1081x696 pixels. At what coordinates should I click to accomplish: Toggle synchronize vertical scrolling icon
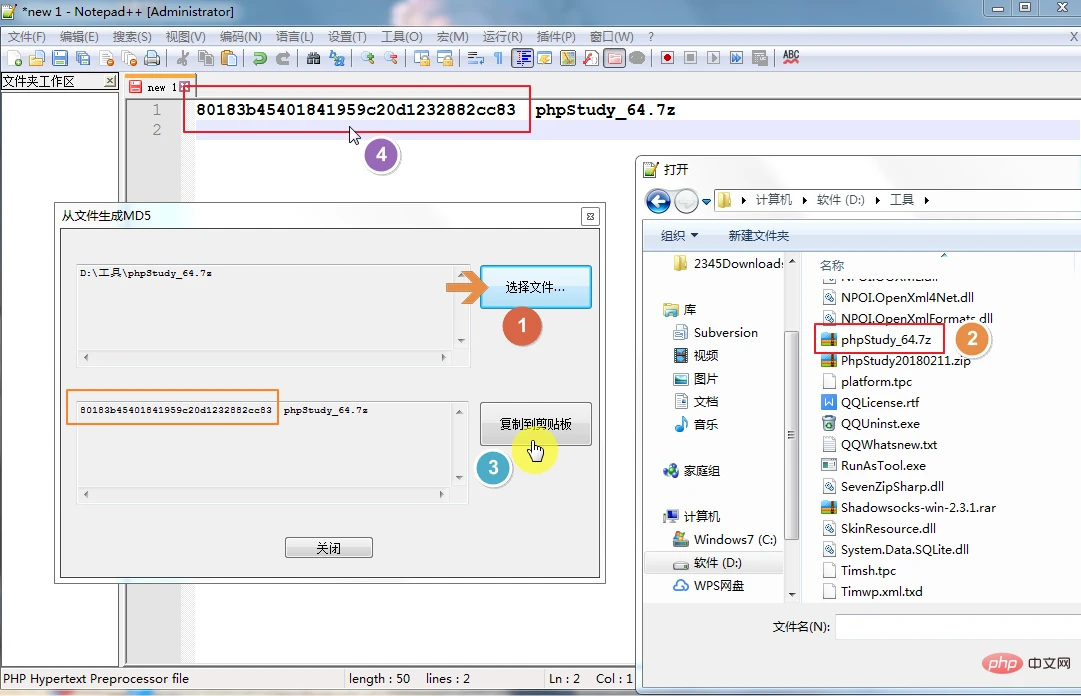(x=422, y=58)
